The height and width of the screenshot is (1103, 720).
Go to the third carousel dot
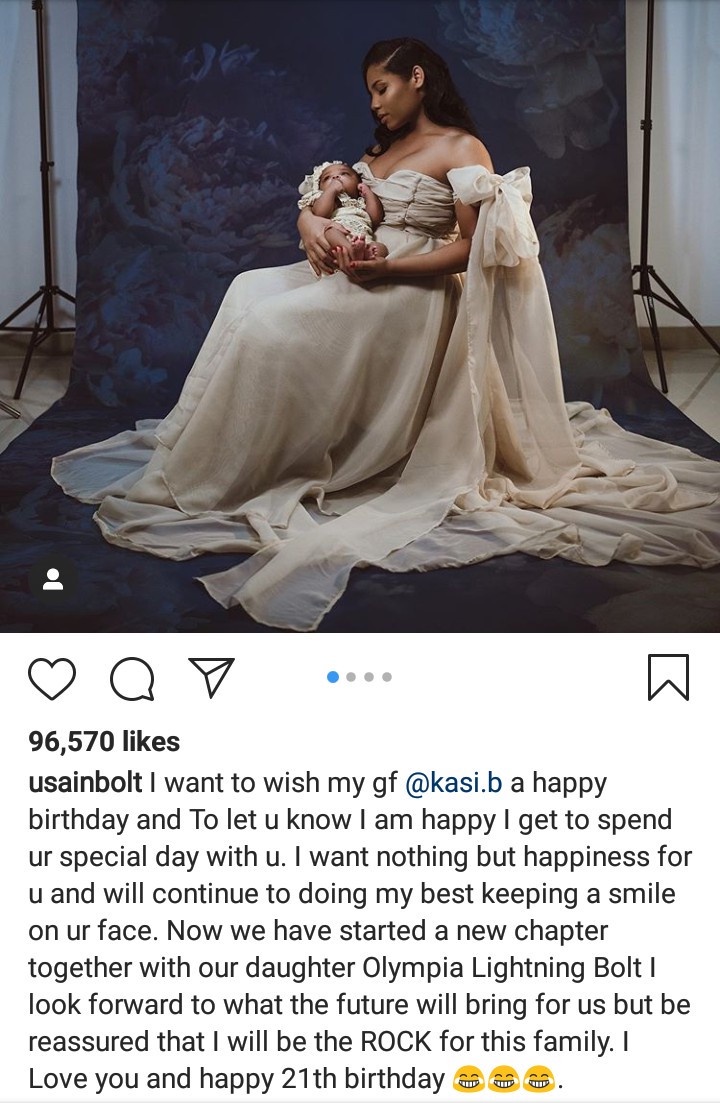369,677
